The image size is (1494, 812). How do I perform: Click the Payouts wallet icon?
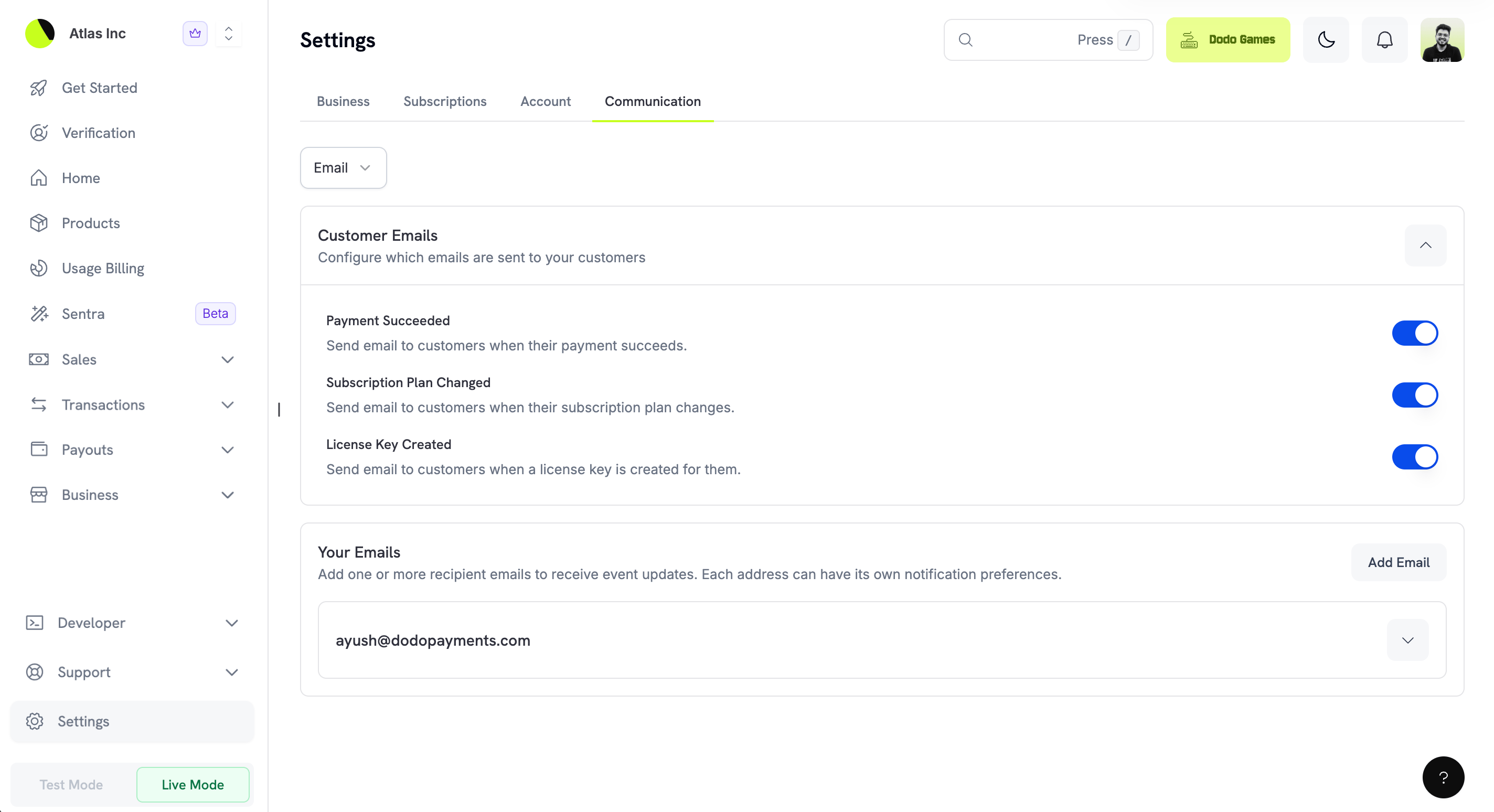[39, 450]
